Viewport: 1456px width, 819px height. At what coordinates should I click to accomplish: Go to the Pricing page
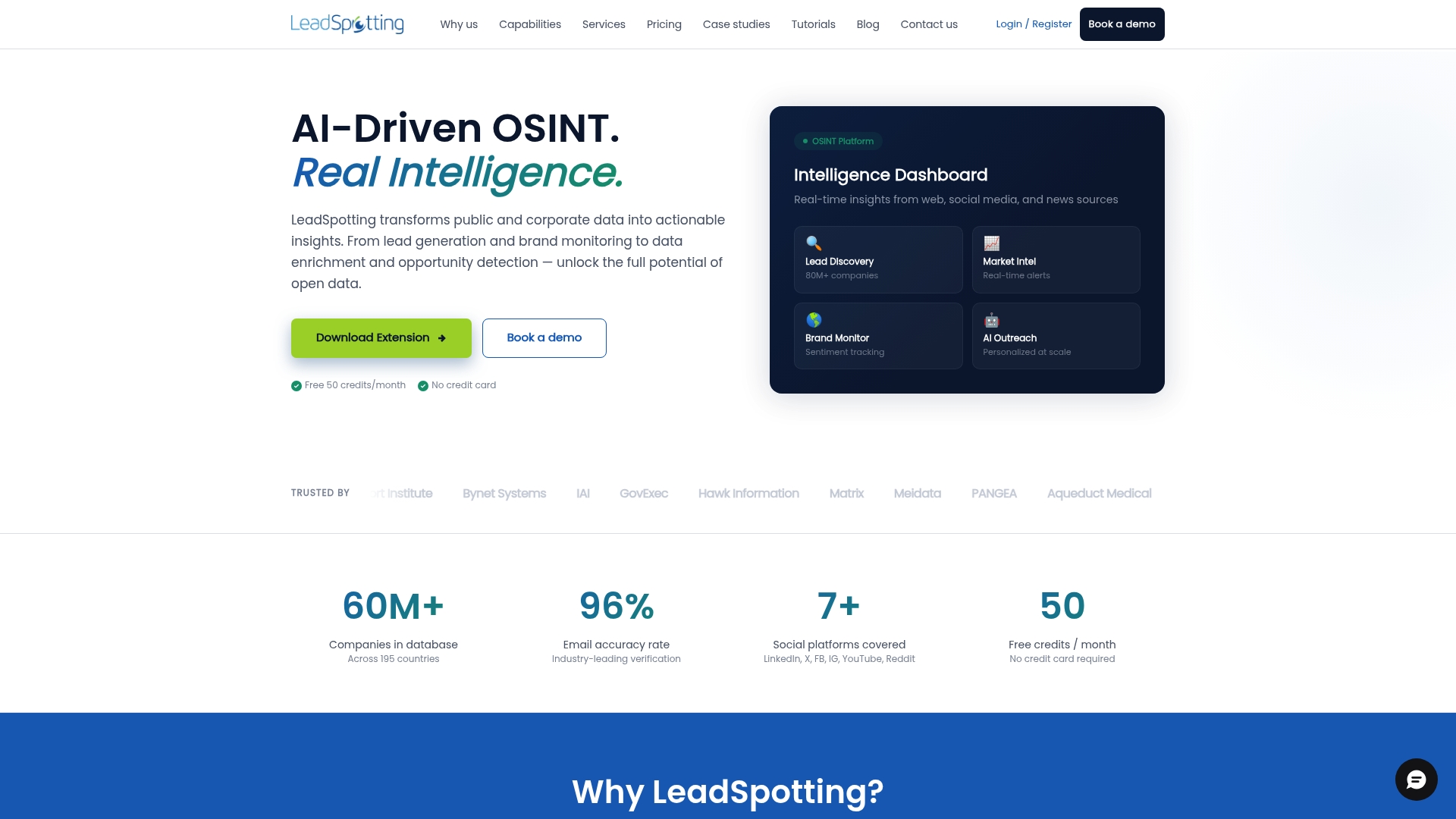click(664, 24)
